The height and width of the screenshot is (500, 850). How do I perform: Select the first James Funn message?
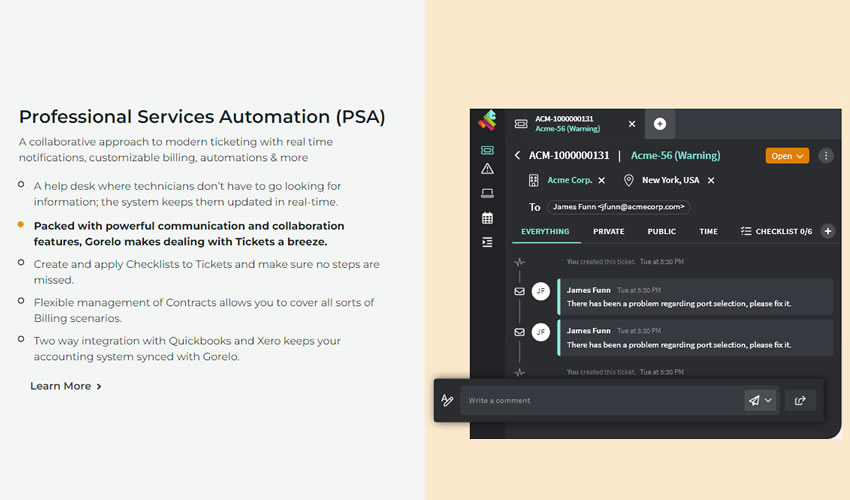coord(696,297)
